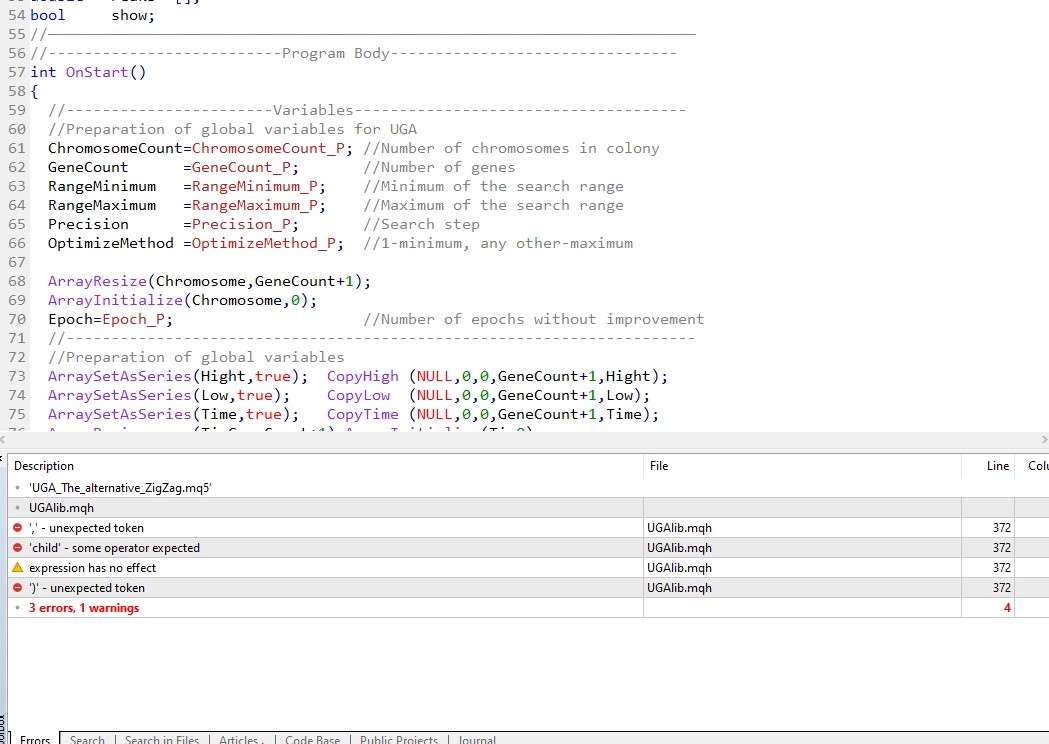Open the Code Base tab
The height and width of the screenshot is (744, 1049).
[x=312, y=739]
